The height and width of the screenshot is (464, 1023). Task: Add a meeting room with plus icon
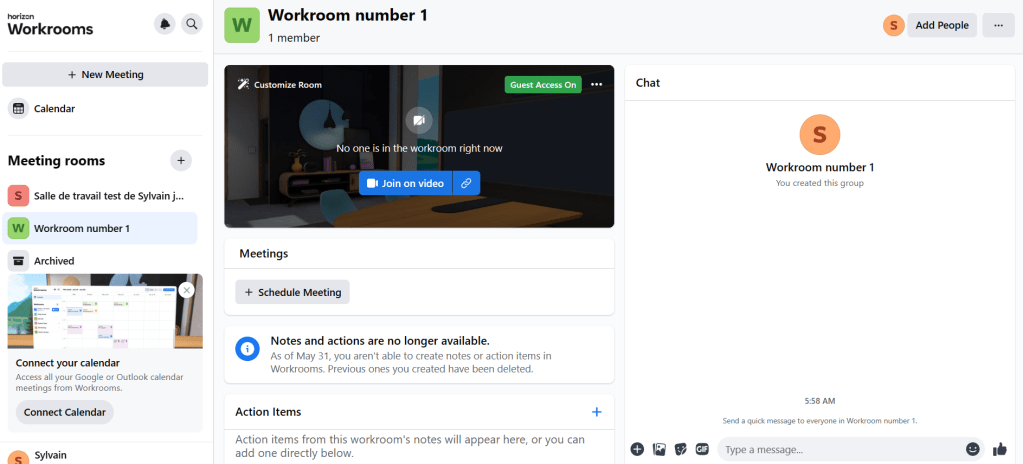(x=180, y=160)
